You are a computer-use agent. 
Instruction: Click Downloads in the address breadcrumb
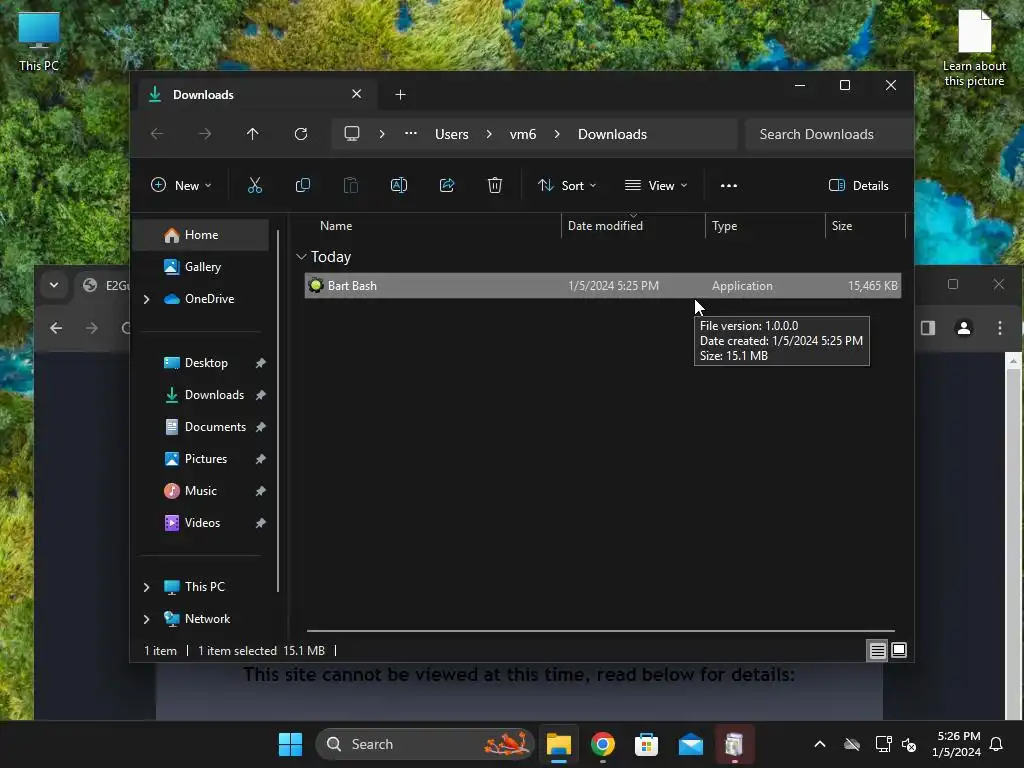(x=613, y=134)
